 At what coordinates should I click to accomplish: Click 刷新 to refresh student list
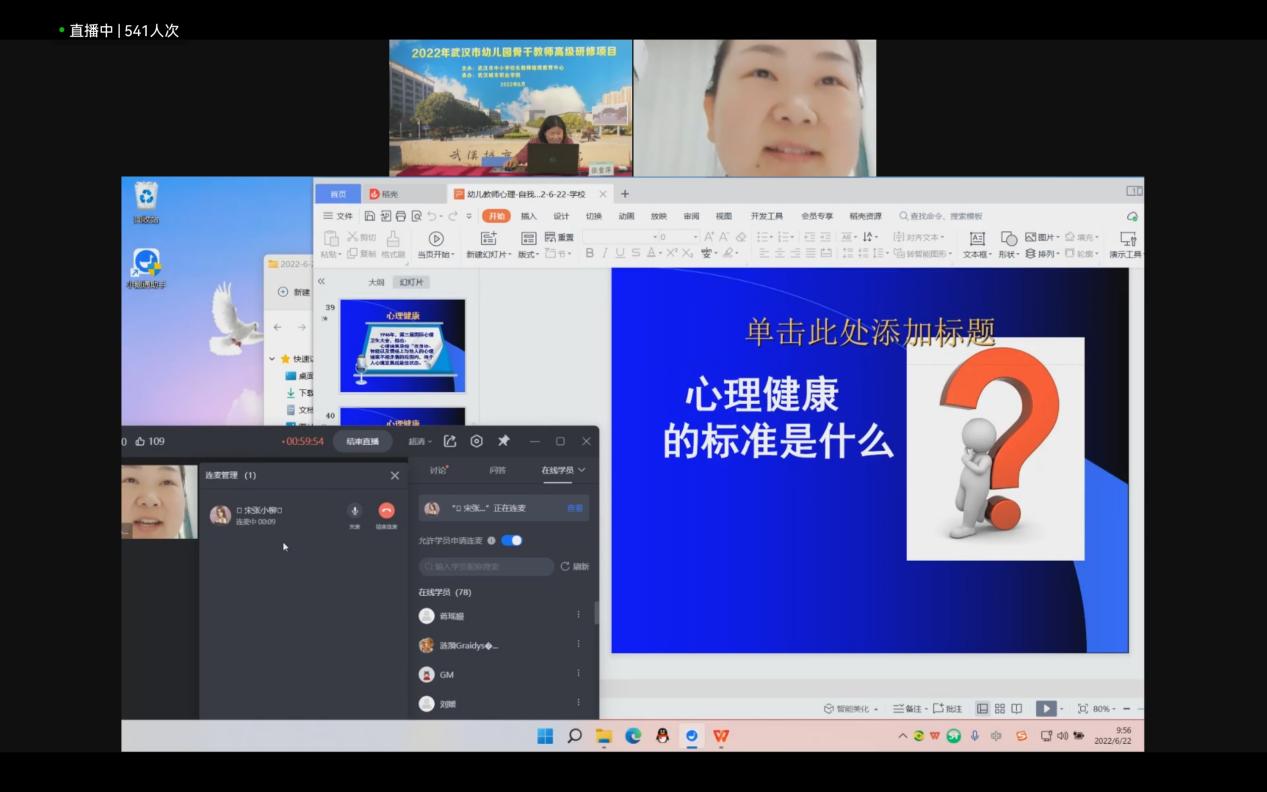point(574,566)
